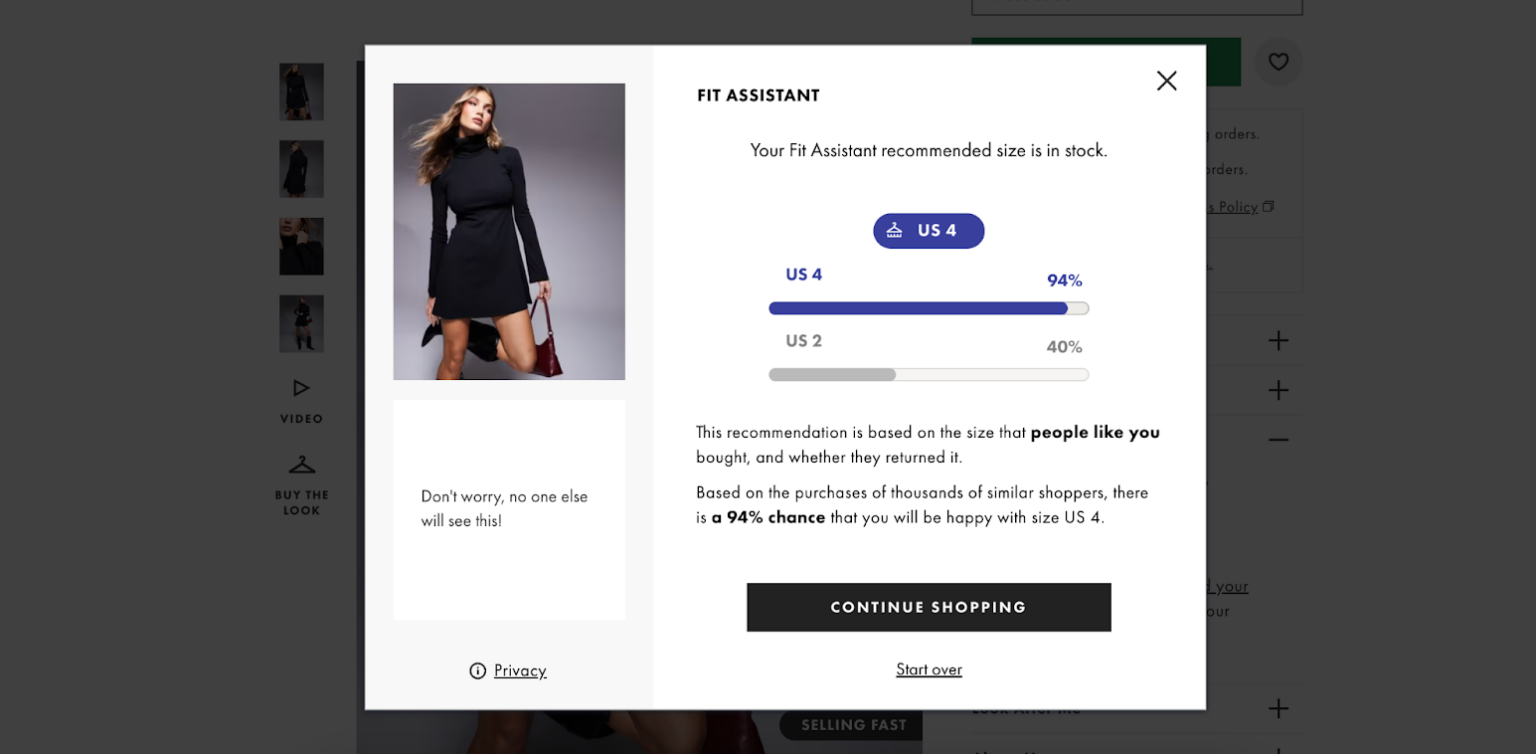Click the Video play icon in the sidebar
1536x754 pixels.
click(x=301, y=388)
